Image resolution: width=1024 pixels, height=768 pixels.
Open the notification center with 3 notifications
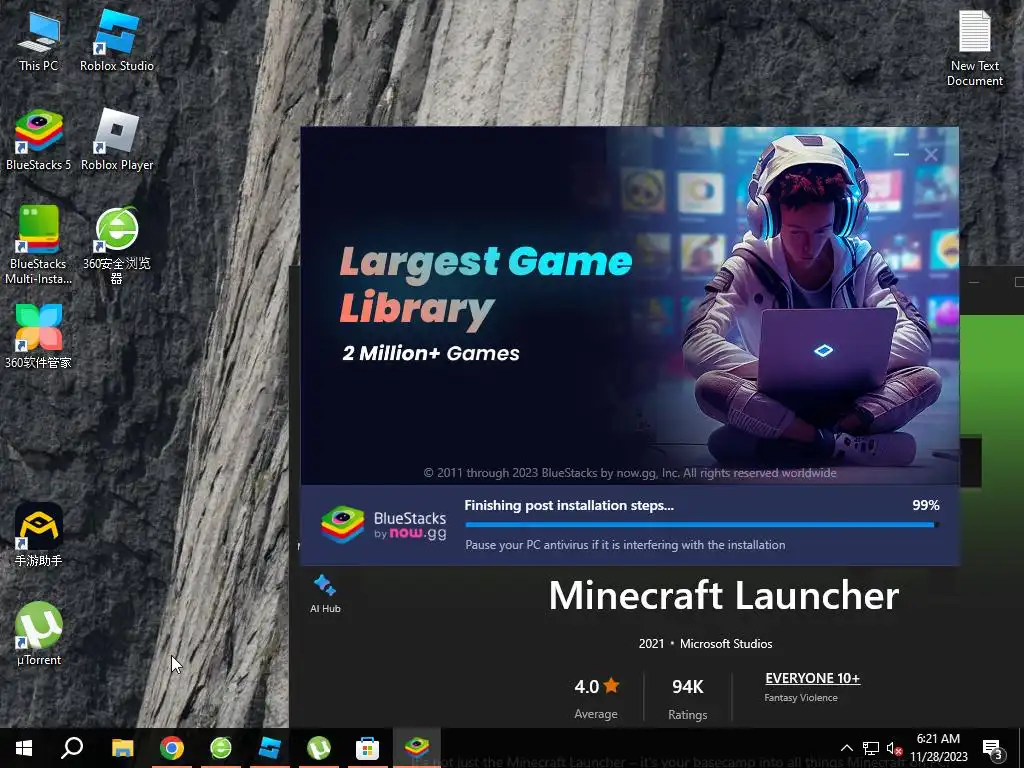click(992, 748)
